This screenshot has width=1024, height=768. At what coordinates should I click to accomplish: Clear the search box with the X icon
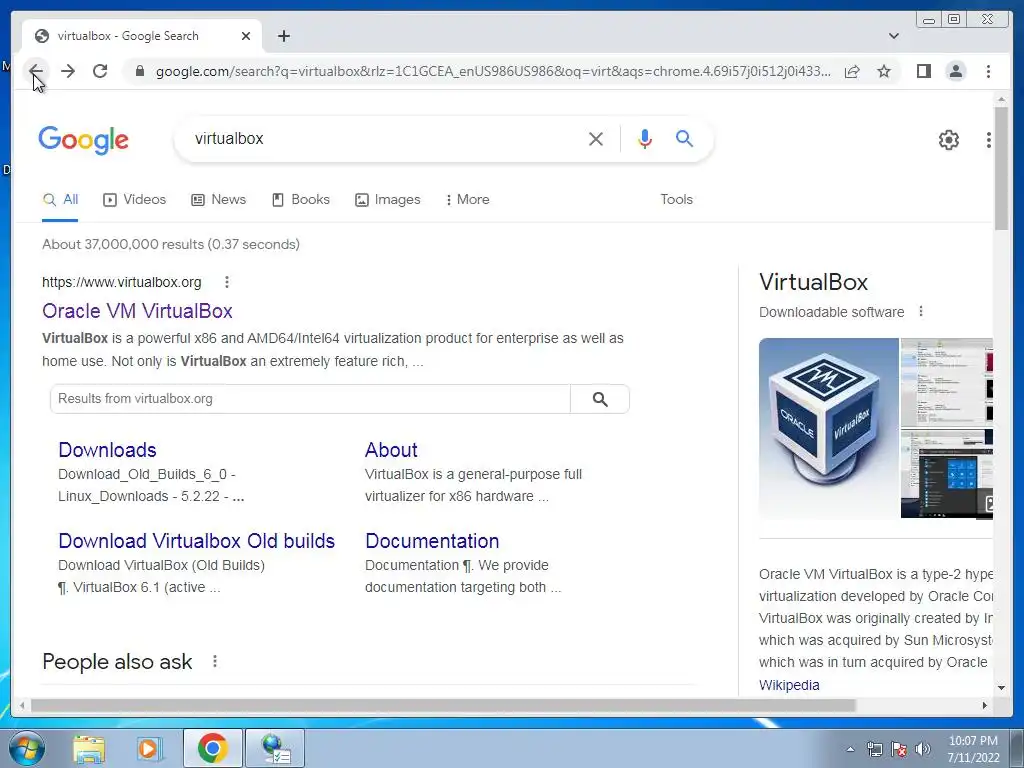coord(596,138)
